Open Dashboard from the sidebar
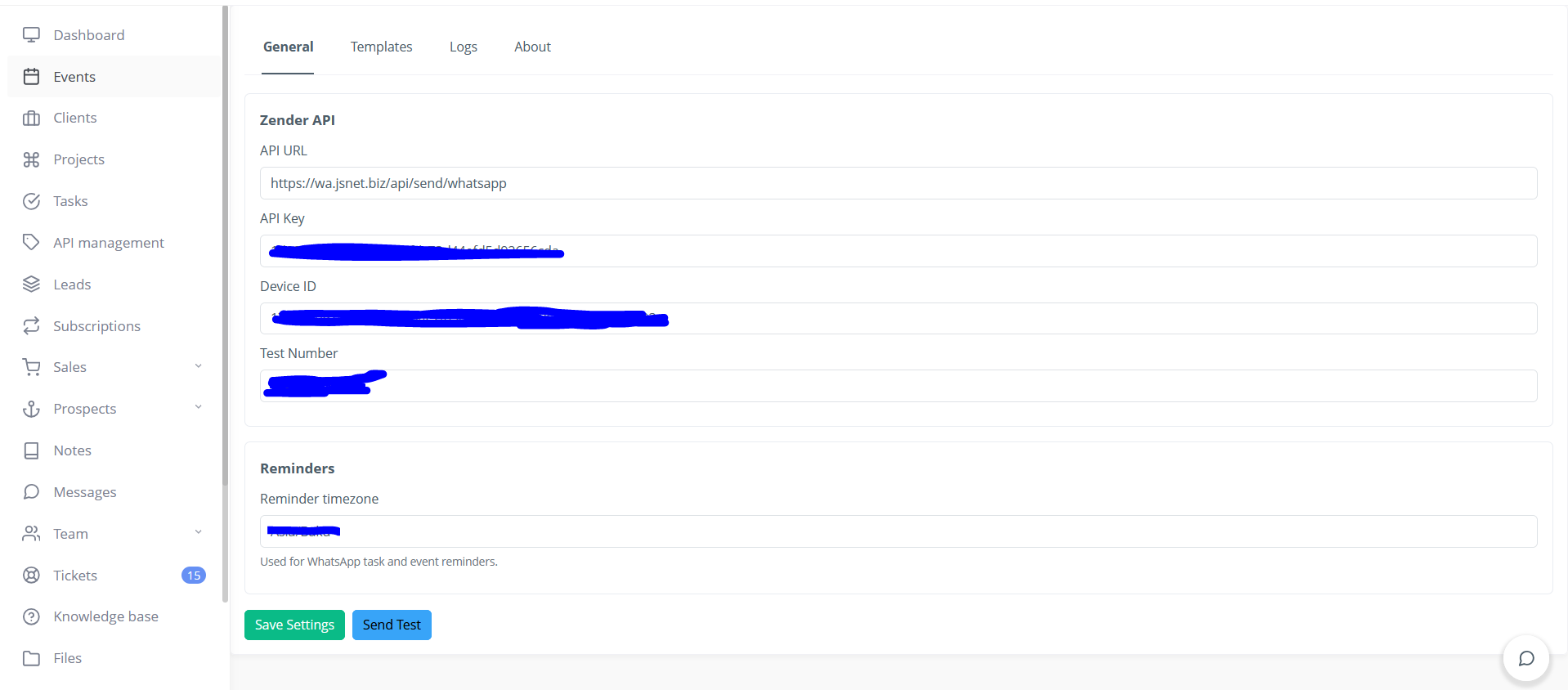Screen dimensions: 1568x690 89,35
